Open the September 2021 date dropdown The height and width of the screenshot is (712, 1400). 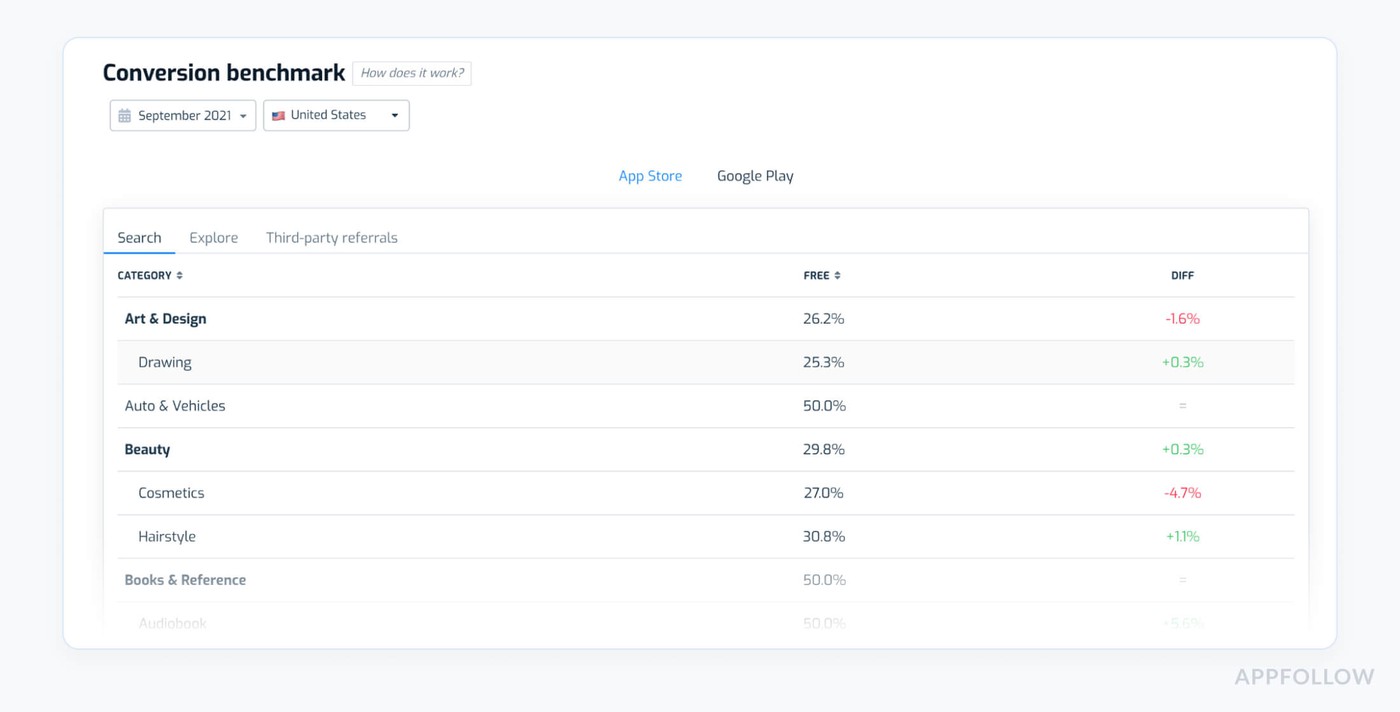click(x=182, y=115)
